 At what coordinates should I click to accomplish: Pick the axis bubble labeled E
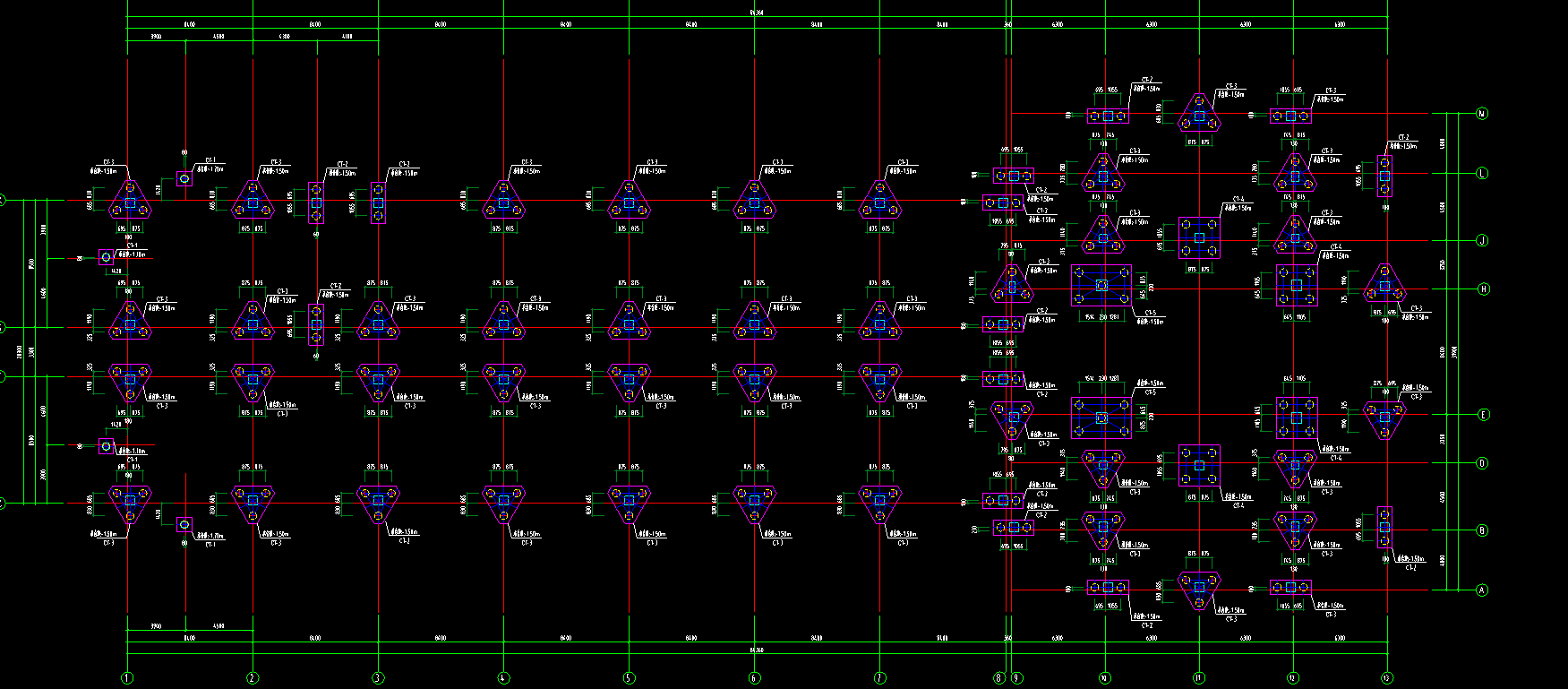(1482, 415)
